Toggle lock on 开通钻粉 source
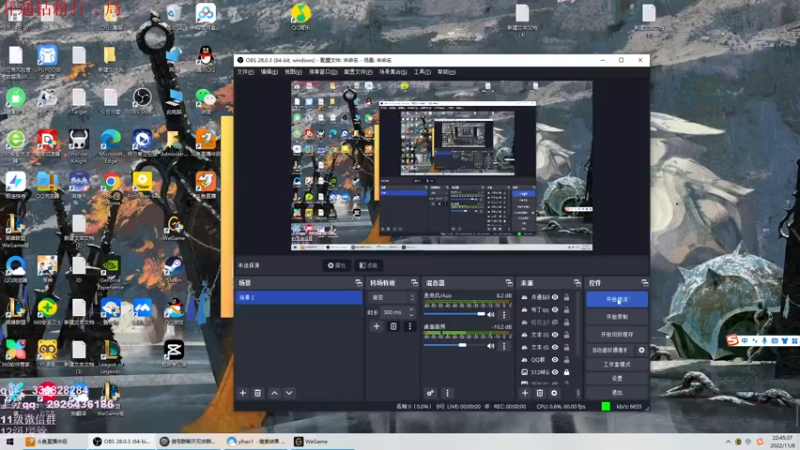The width and height of the screenshot is (800, 450). click(566, 297)
